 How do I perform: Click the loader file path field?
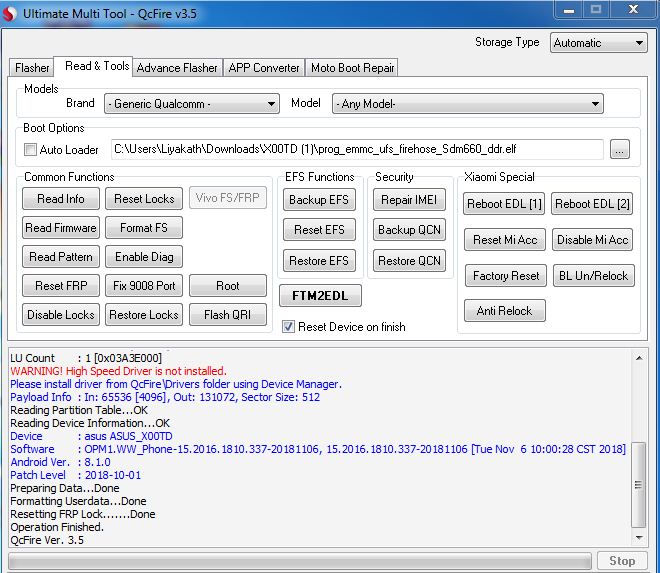coord(357,149)
